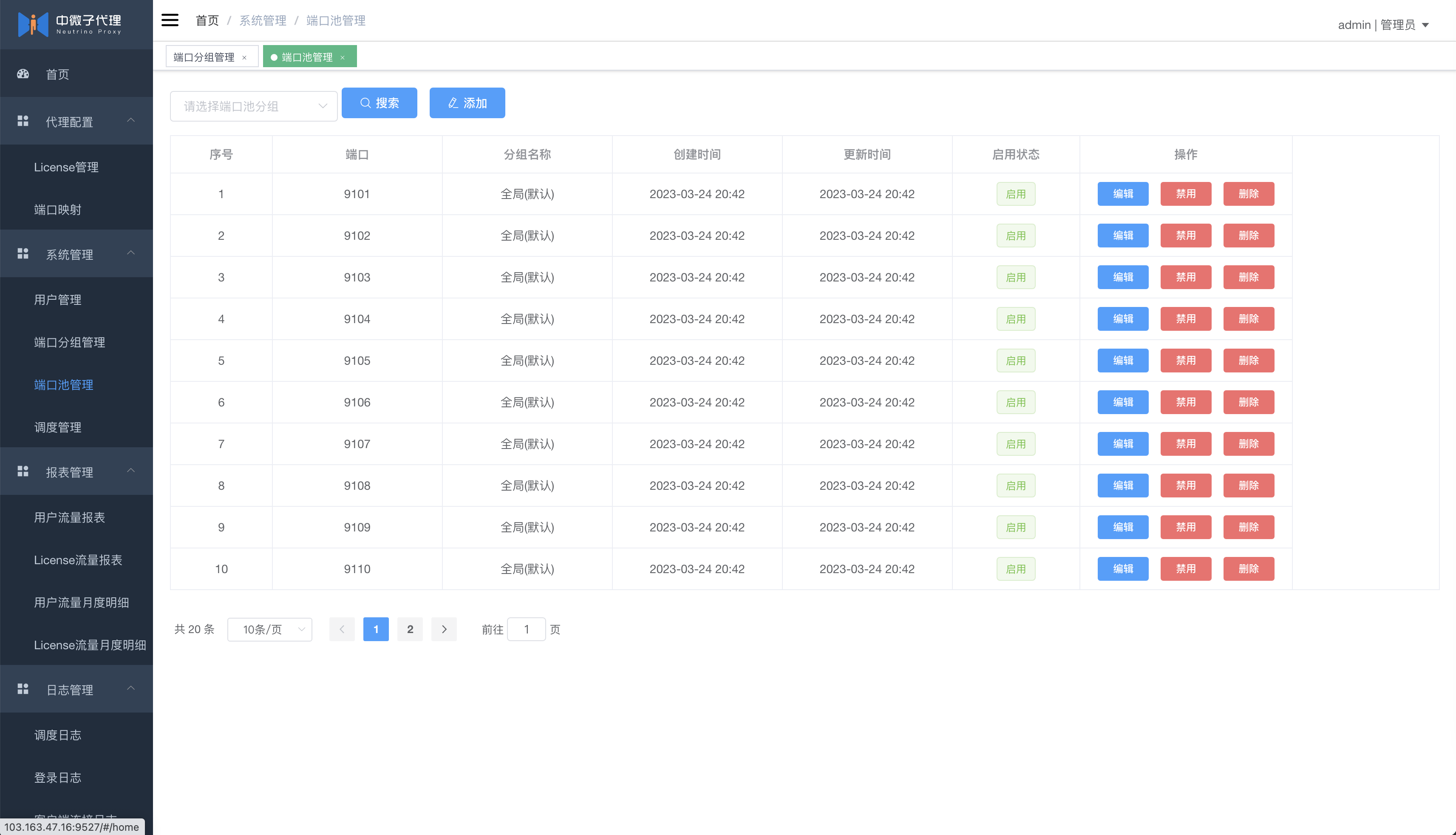The height and width of the screenshot is (835, 1456).
Task: Open the 10条/页 page size dropdown
Action: click(269, 629)
